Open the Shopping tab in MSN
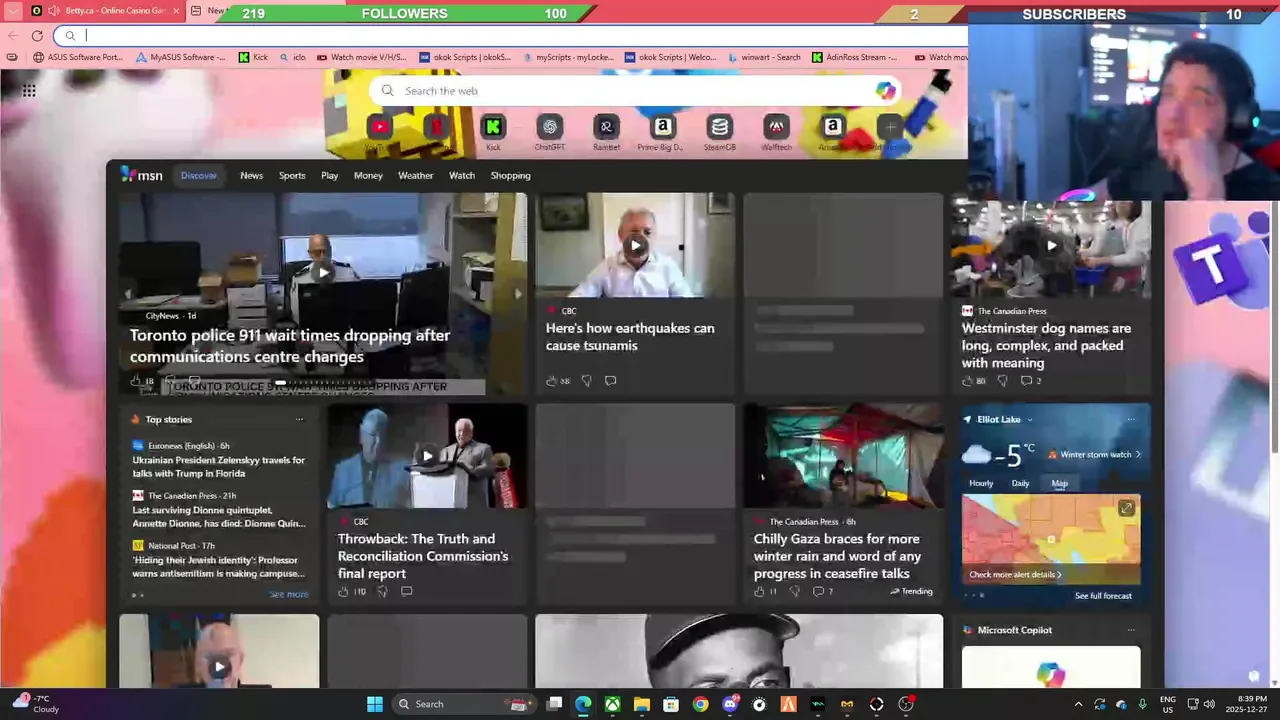This screenshot has height=720, width=1280. [x=510, y=175]
